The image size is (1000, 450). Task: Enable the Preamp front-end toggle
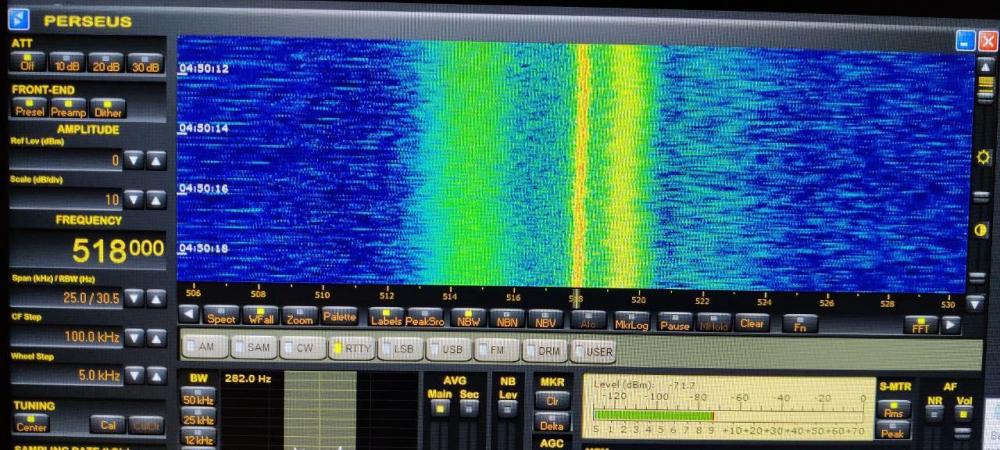[68, 108]
